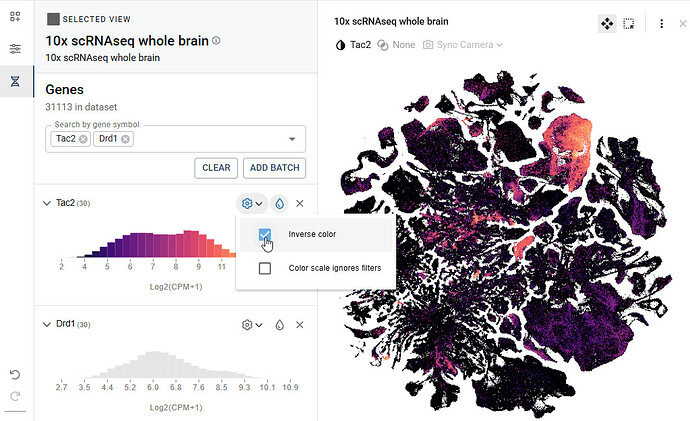Open the Drd1 settings gear dropdown
This screenshot has height=421, width=690.
point(251,325)
